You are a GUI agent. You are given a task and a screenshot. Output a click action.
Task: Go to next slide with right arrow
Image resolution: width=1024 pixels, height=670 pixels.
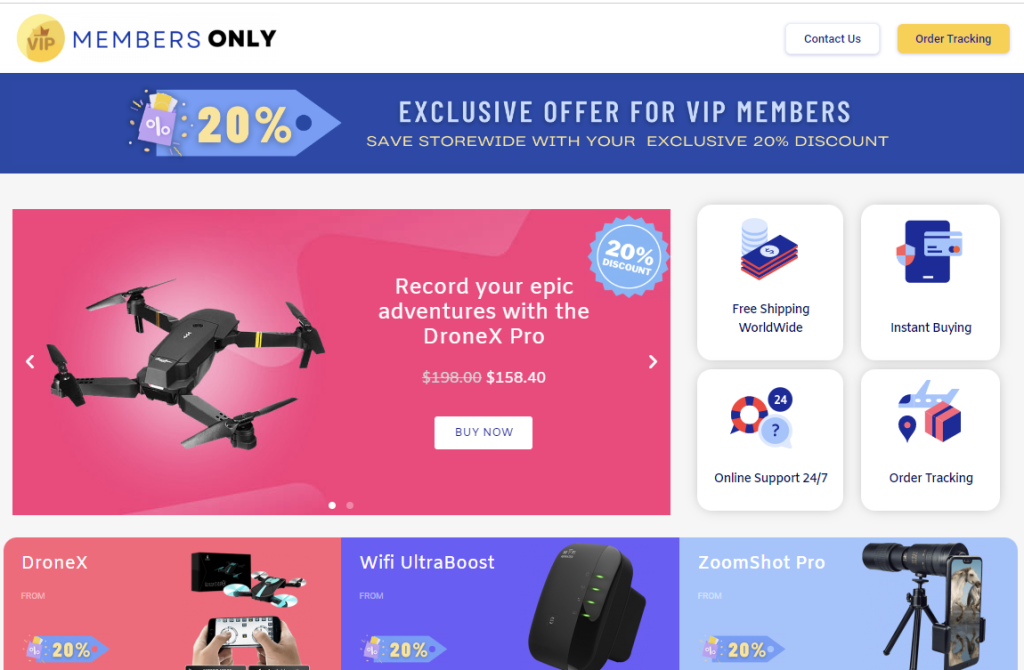tap(652, 362)
